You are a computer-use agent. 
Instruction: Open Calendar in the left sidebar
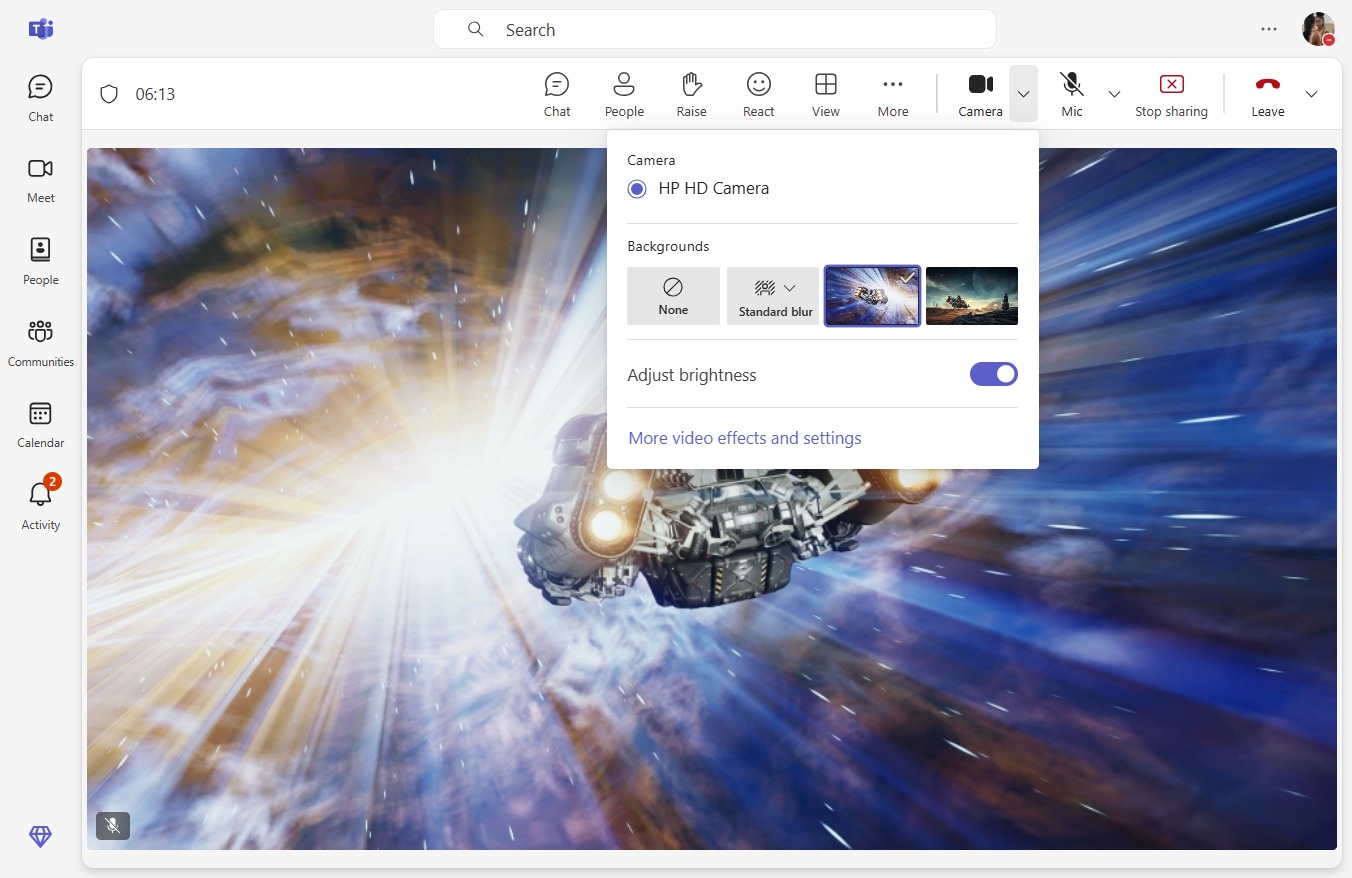click(x=41, y=425)
